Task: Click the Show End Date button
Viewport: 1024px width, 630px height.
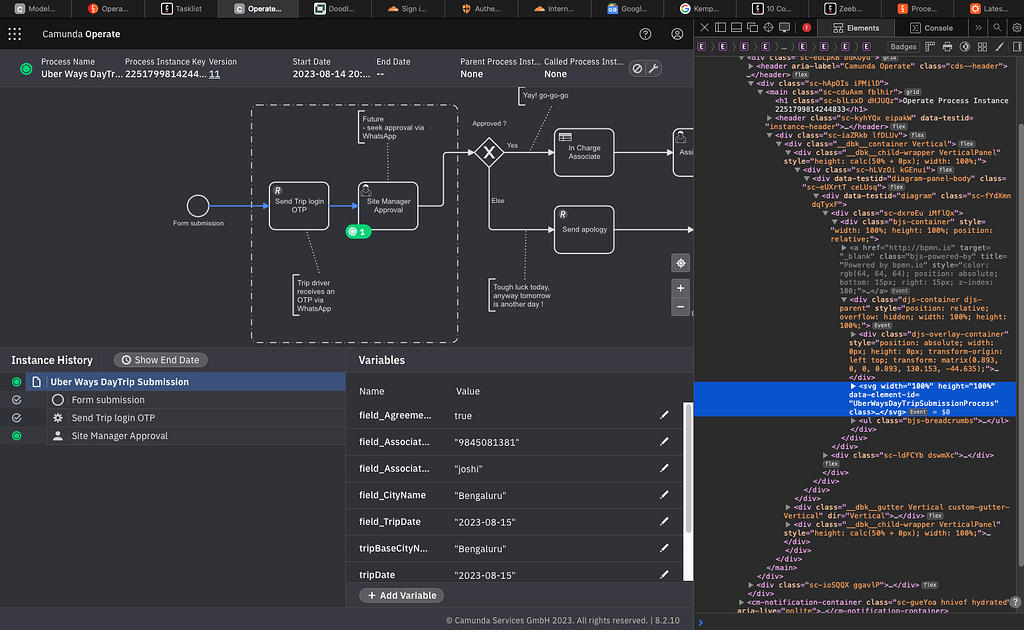Action: click(x=160, y=360)
